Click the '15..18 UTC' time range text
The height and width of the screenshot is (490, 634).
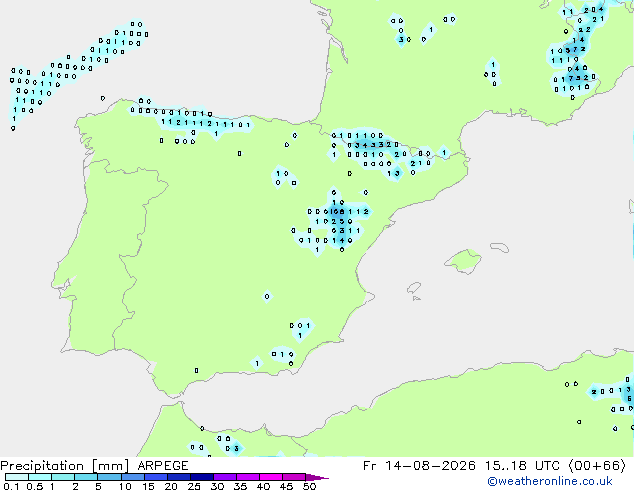pyautogui.click(x=523, y=466)
